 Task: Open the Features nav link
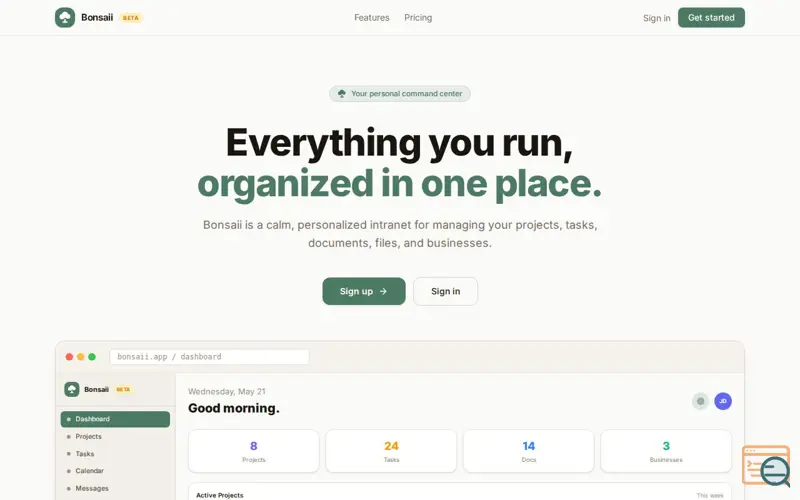371,17
